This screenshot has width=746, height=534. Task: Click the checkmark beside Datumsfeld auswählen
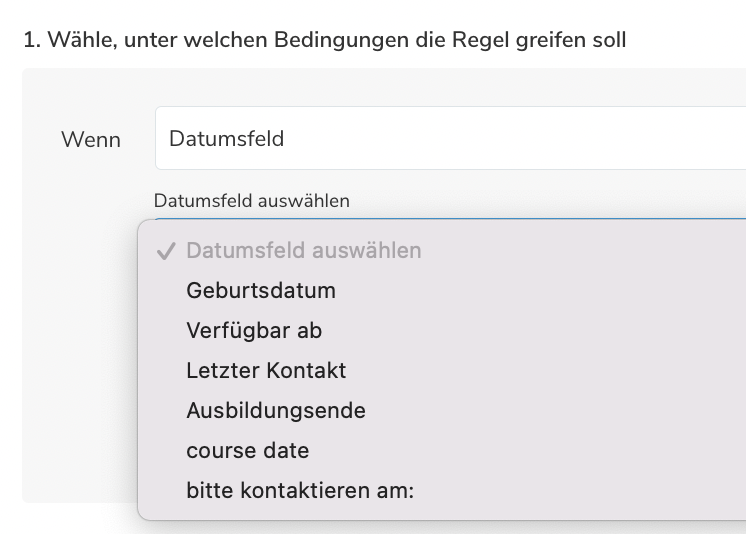(x=166, y=251)
